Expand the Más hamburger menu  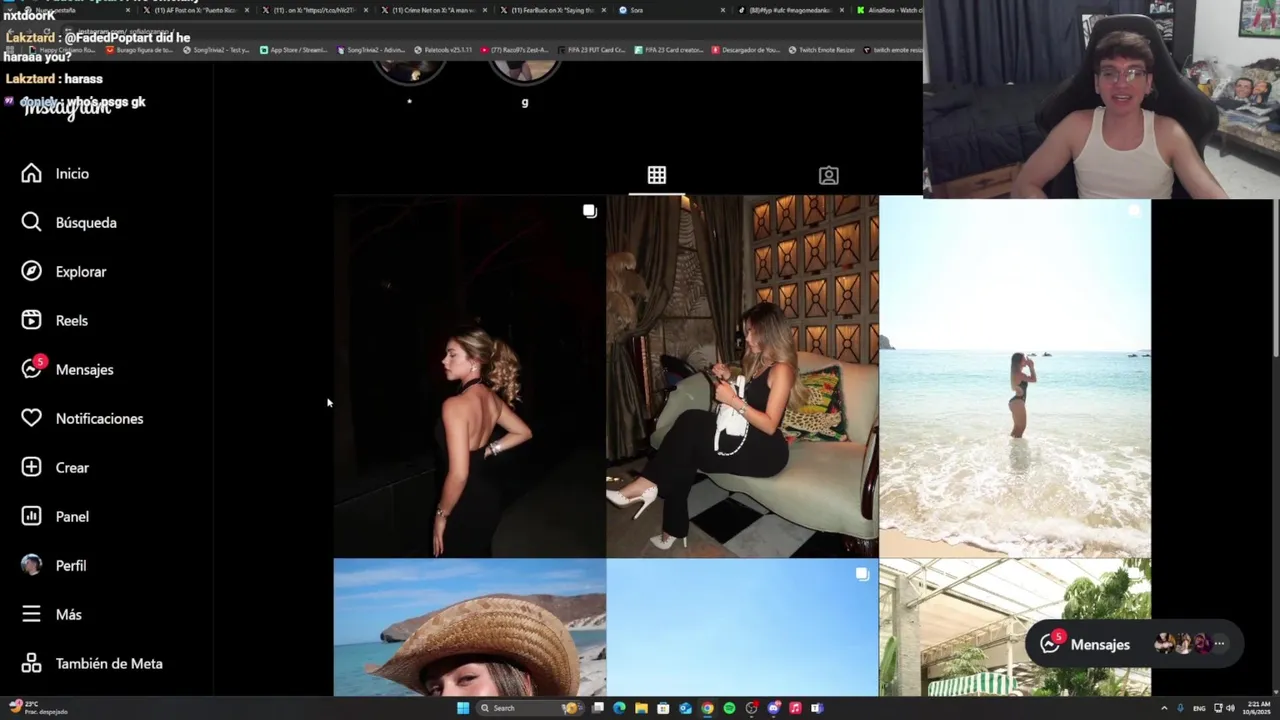(x=52, y=615)
